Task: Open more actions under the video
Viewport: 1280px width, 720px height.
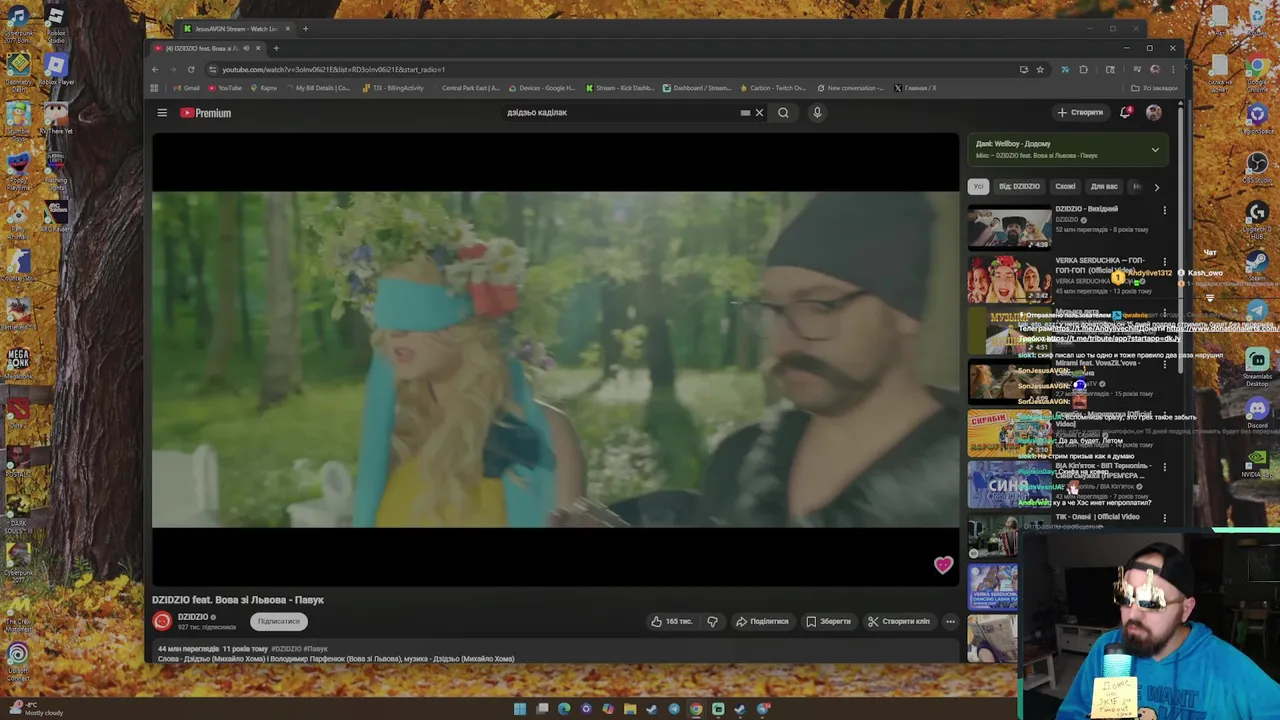Action: 950,621
